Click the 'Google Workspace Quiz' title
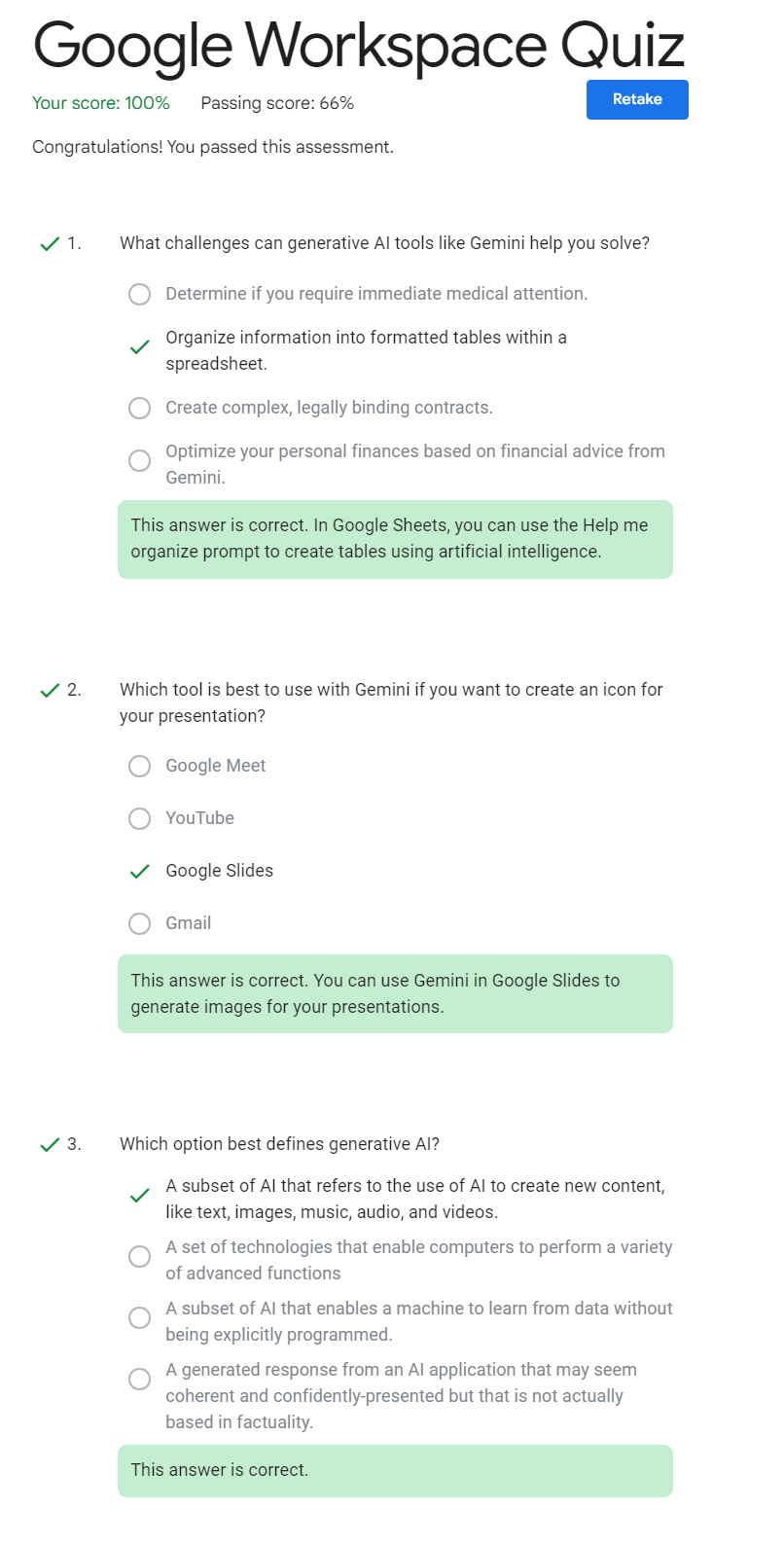The height and width of the screenshot is (1544, 784). pyautogui.click(x=359, y=45)
